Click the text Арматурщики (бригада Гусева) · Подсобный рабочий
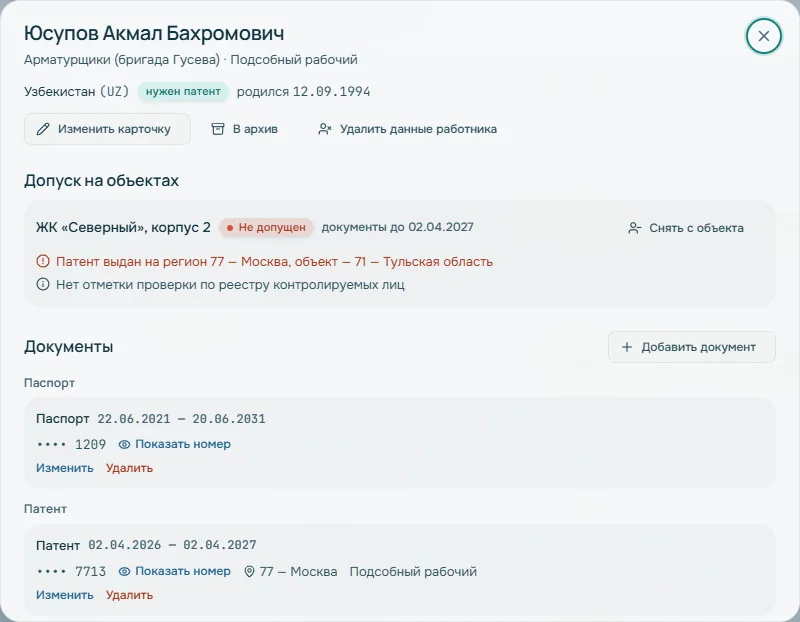The width and height of the screenshot is (800, 622). [191, 60]
